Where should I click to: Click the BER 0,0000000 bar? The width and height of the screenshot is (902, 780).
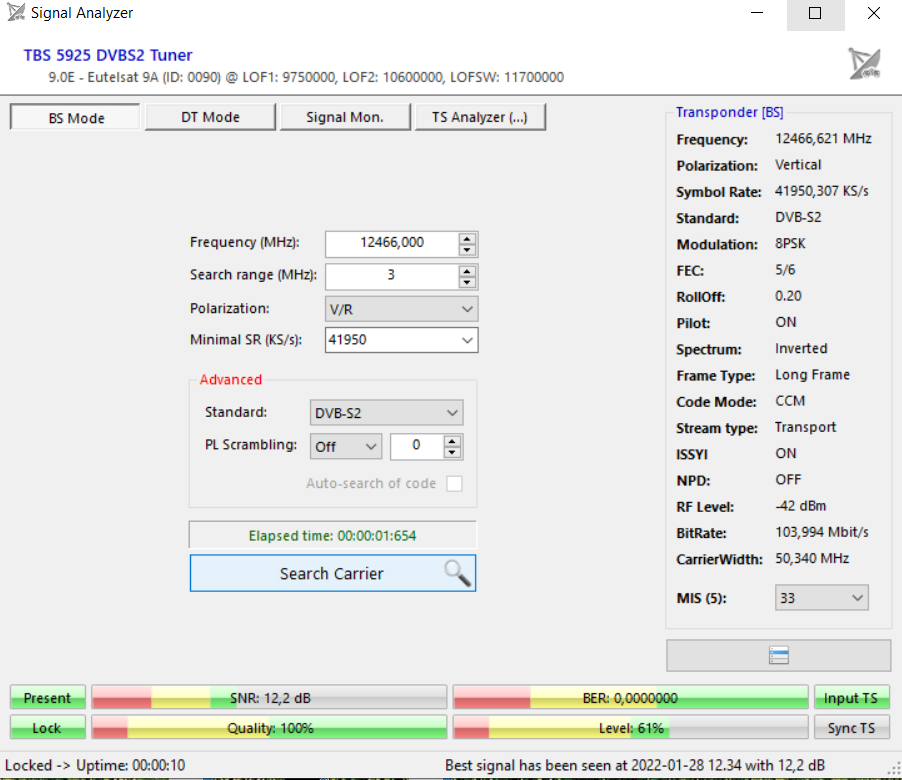(x=630, y=698)
